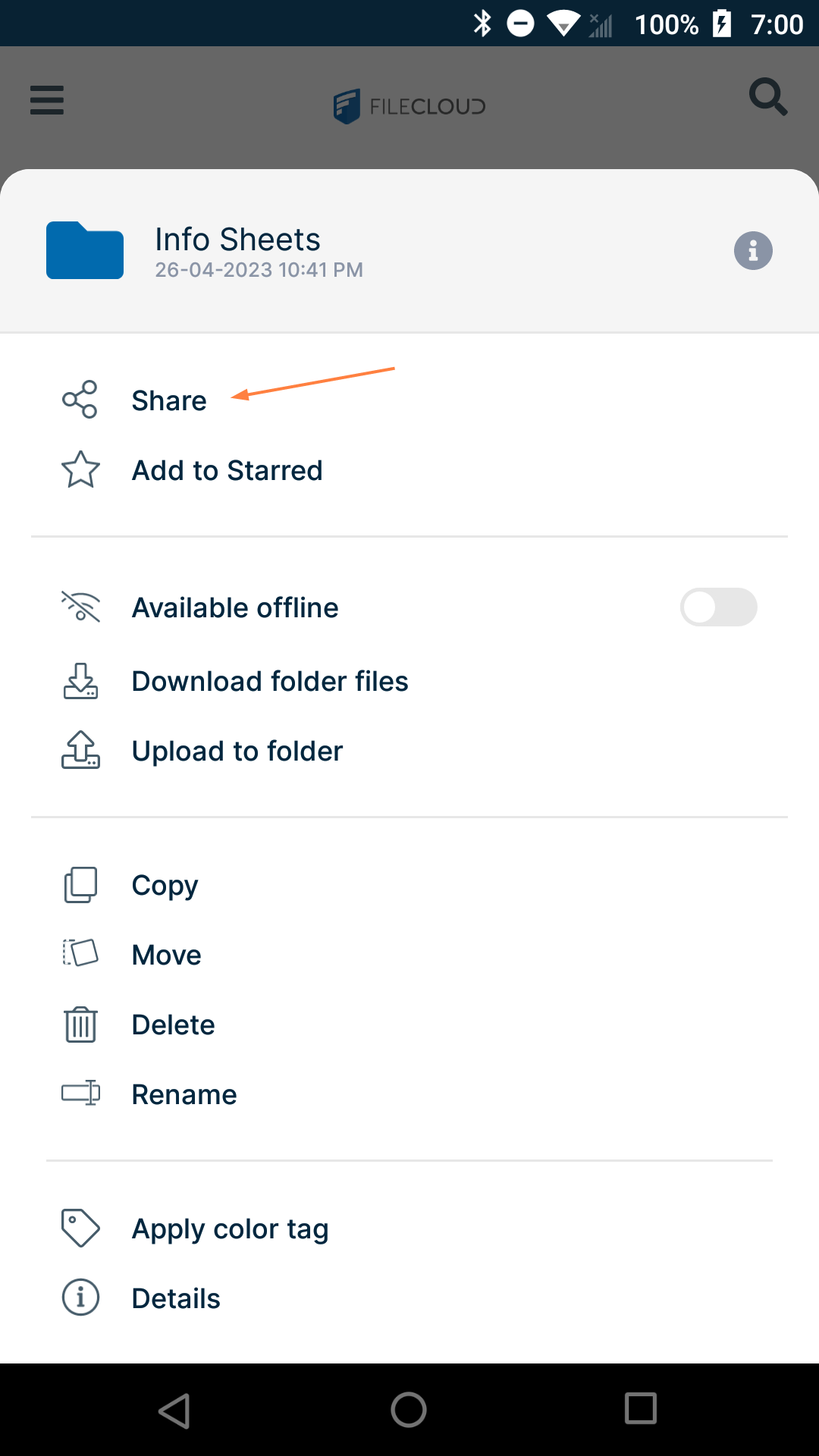Tap the Share text label
The image size is (819, 1456).
[169, 400]
